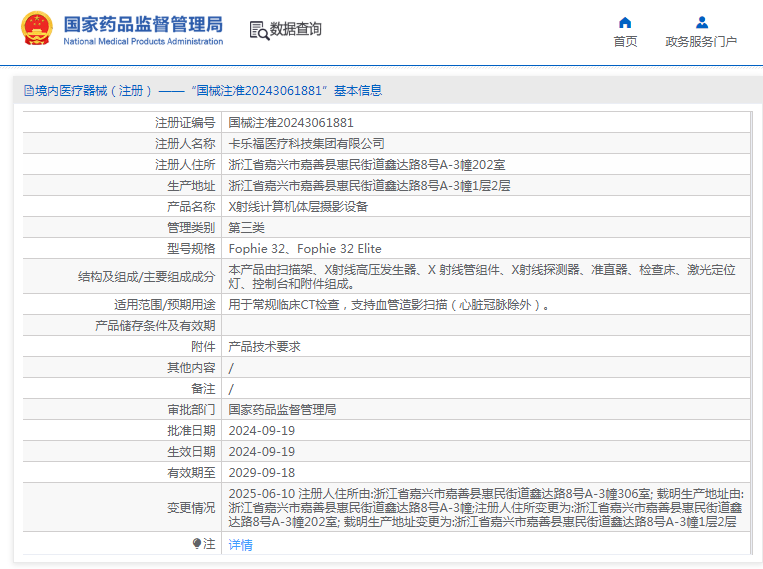Image resolution: width=763 pixels, height=569 pixels.
Task: Click the national emblem logo
Action: [x=36, y=29]
